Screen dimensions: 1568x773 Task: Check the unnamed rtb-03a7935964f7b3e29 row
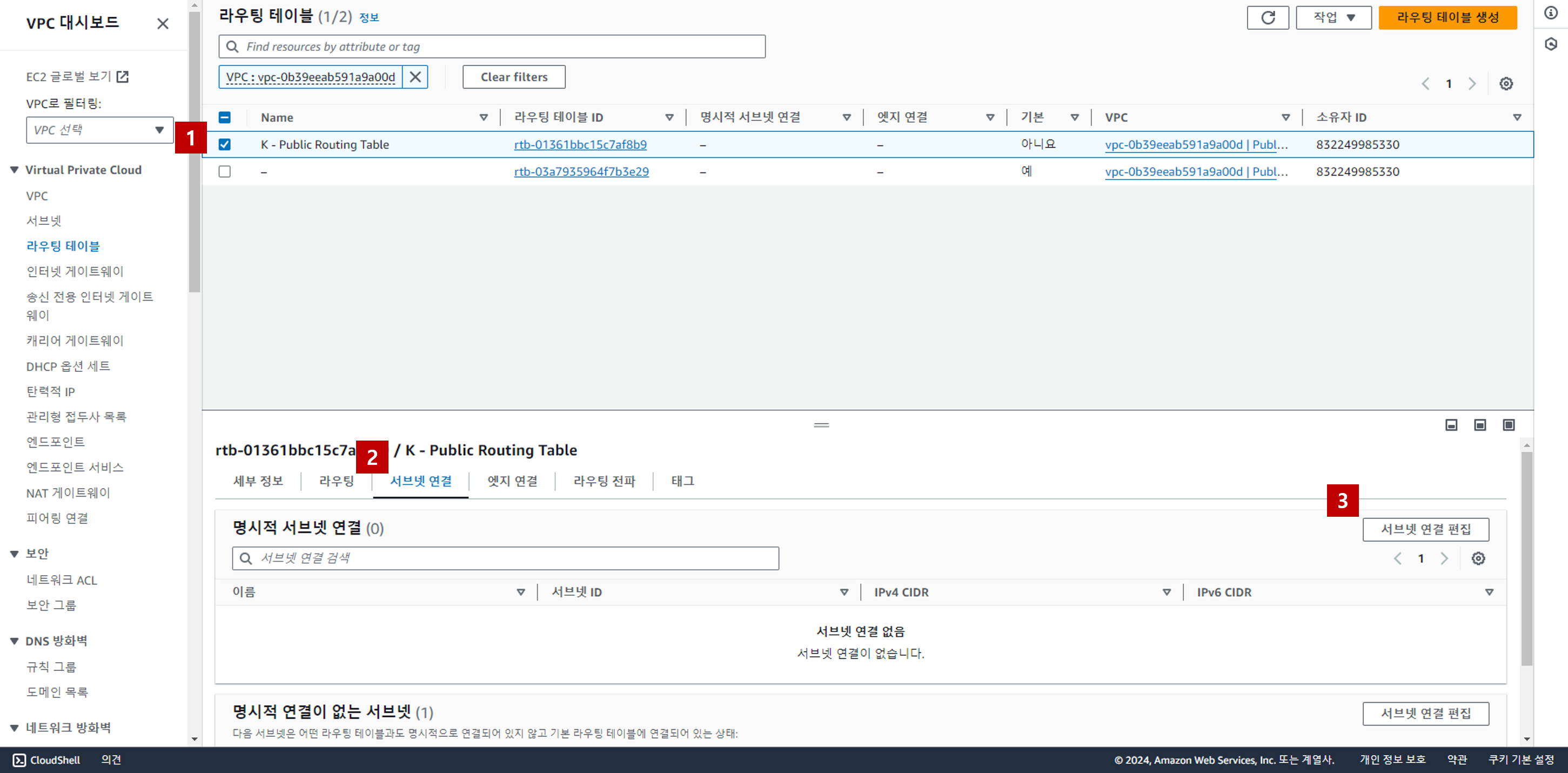225,172
